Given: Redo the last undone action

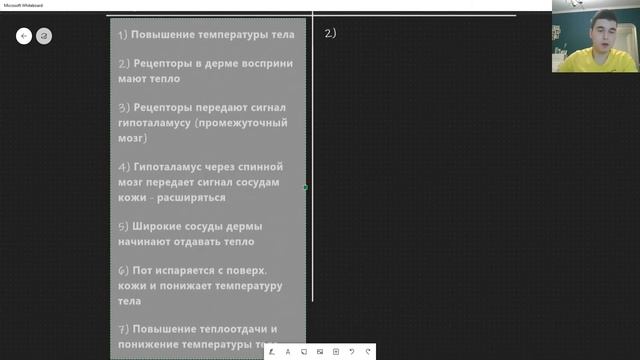Looking at the screenshot, I should click(368, 351).
